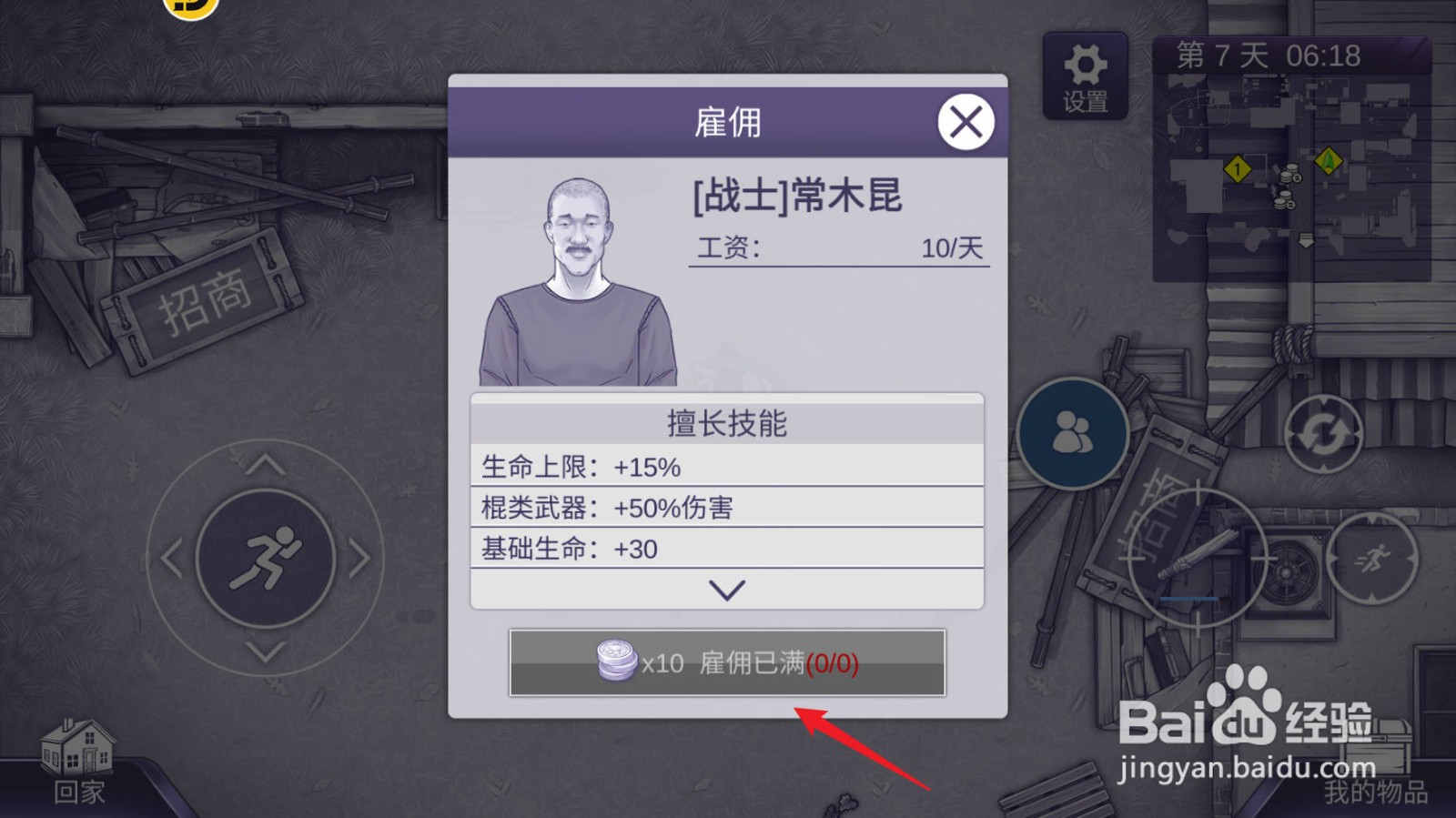The width and height of the screenshot is (1456, 818).
Task: Click the 雇佣已满 hire button
Action: (727, 662)
